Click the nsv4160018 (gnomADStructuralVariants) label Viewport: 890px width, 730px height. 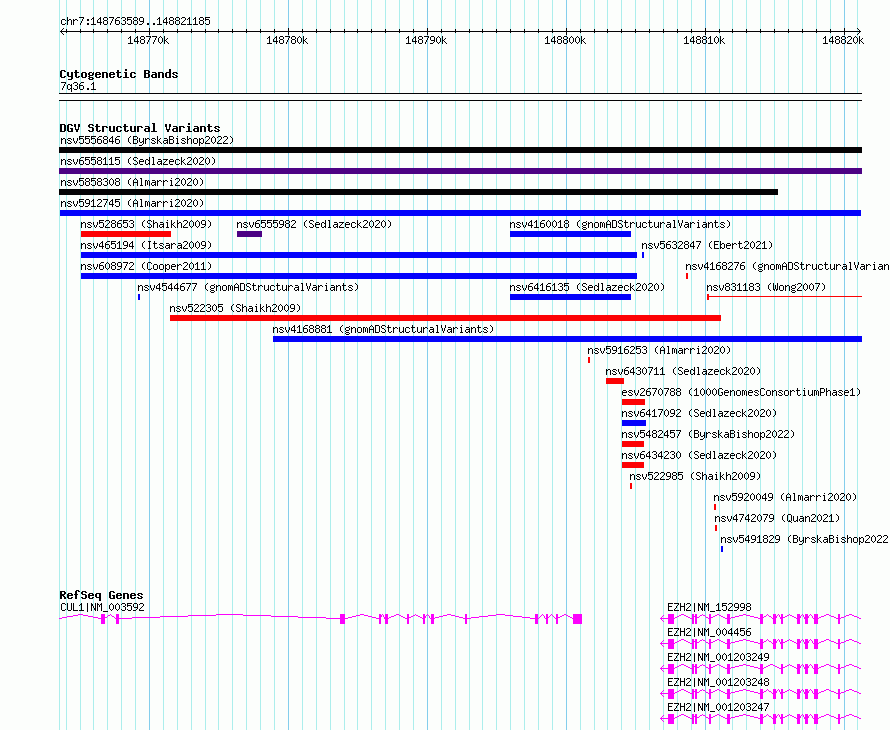tap(620, 224)
